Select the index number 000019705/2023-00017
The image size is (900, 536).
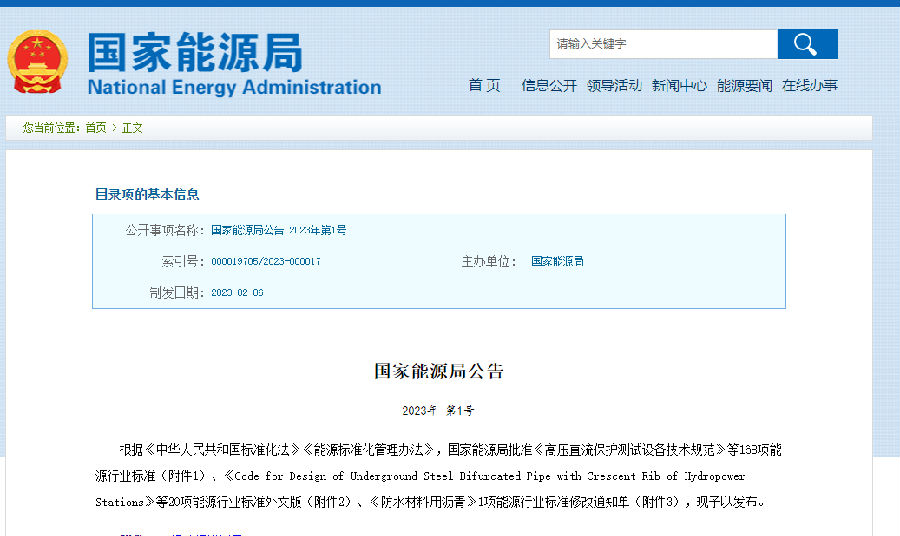(266, 262)
